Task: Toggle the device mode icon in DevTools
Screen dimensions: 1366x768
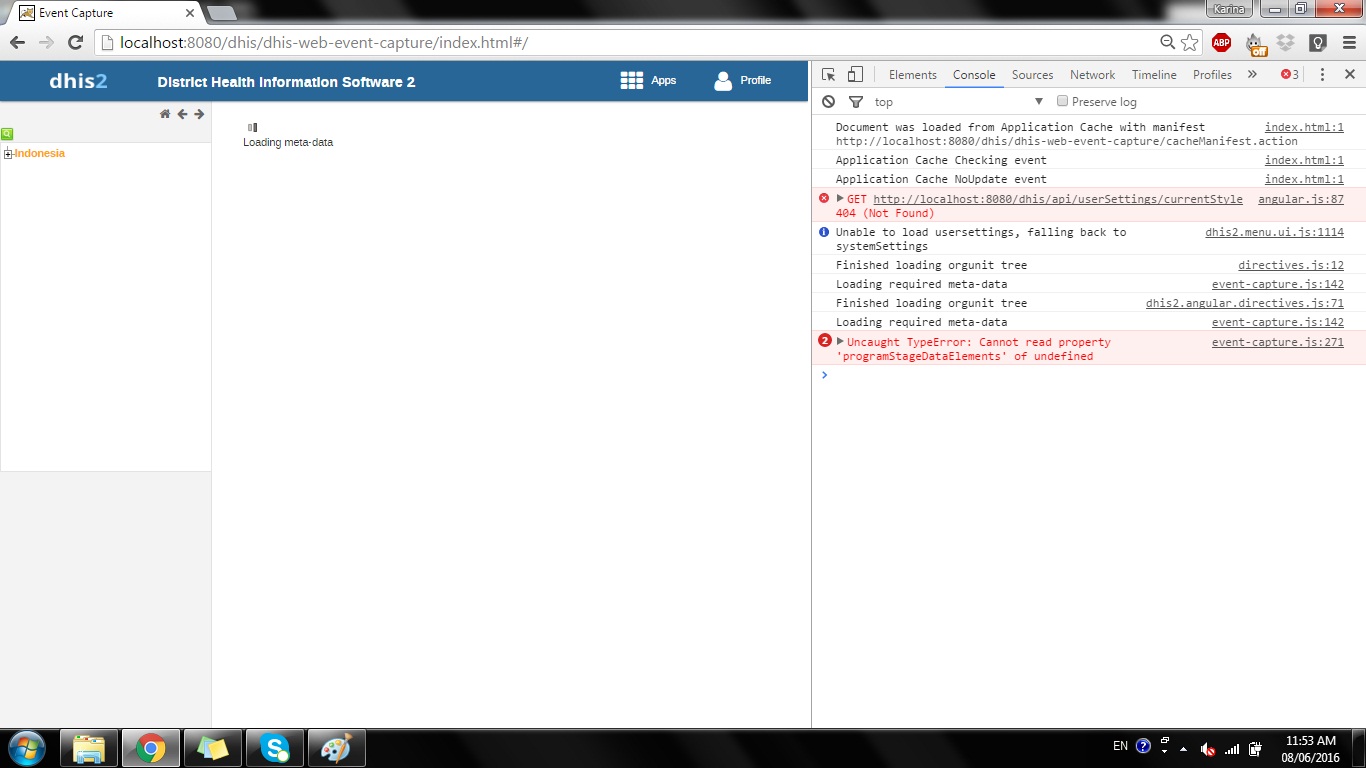Action: (x=855, y=75)
